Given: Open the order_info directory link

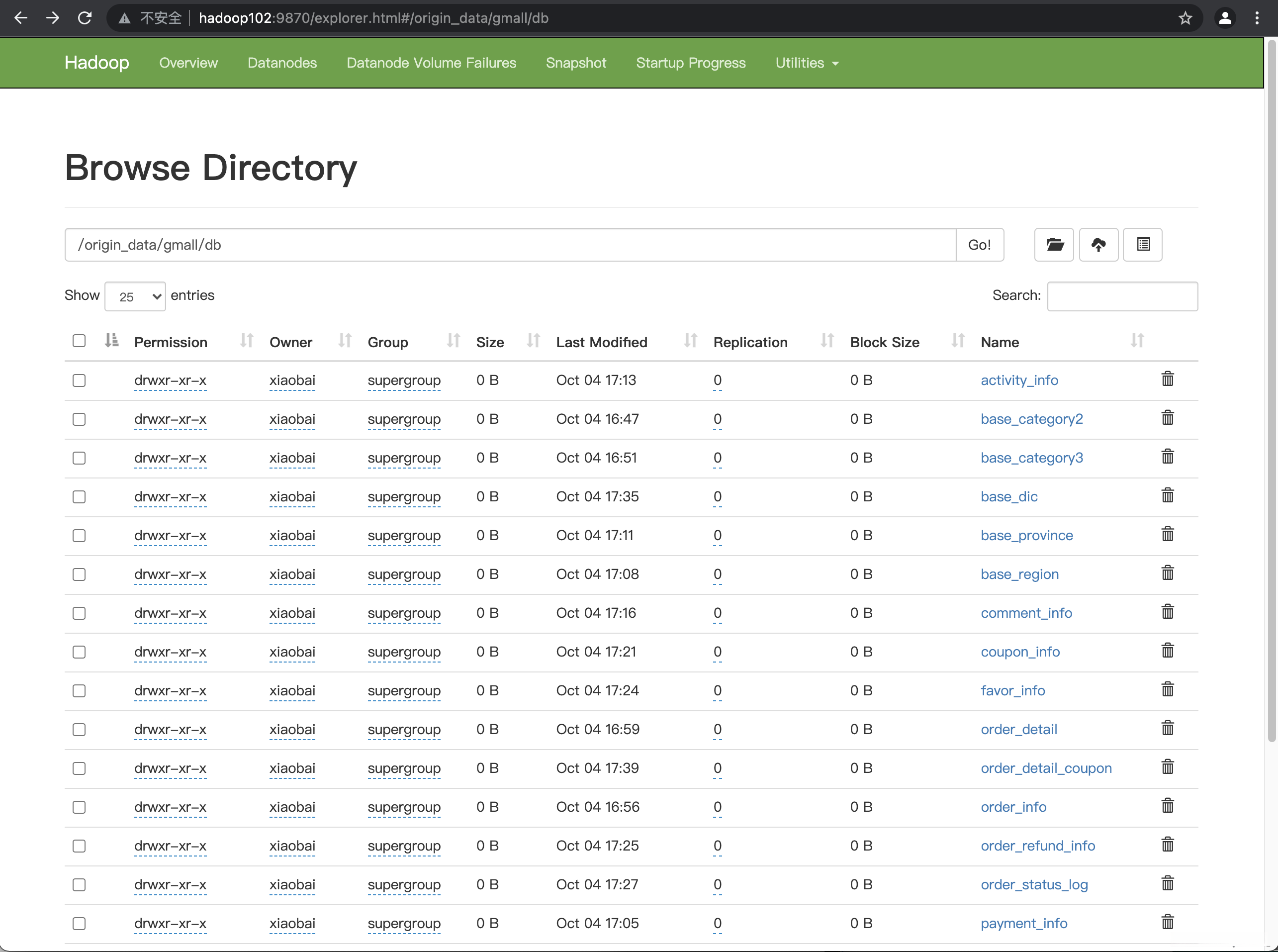Looking at the screenshot, I should click(1013, 807).
